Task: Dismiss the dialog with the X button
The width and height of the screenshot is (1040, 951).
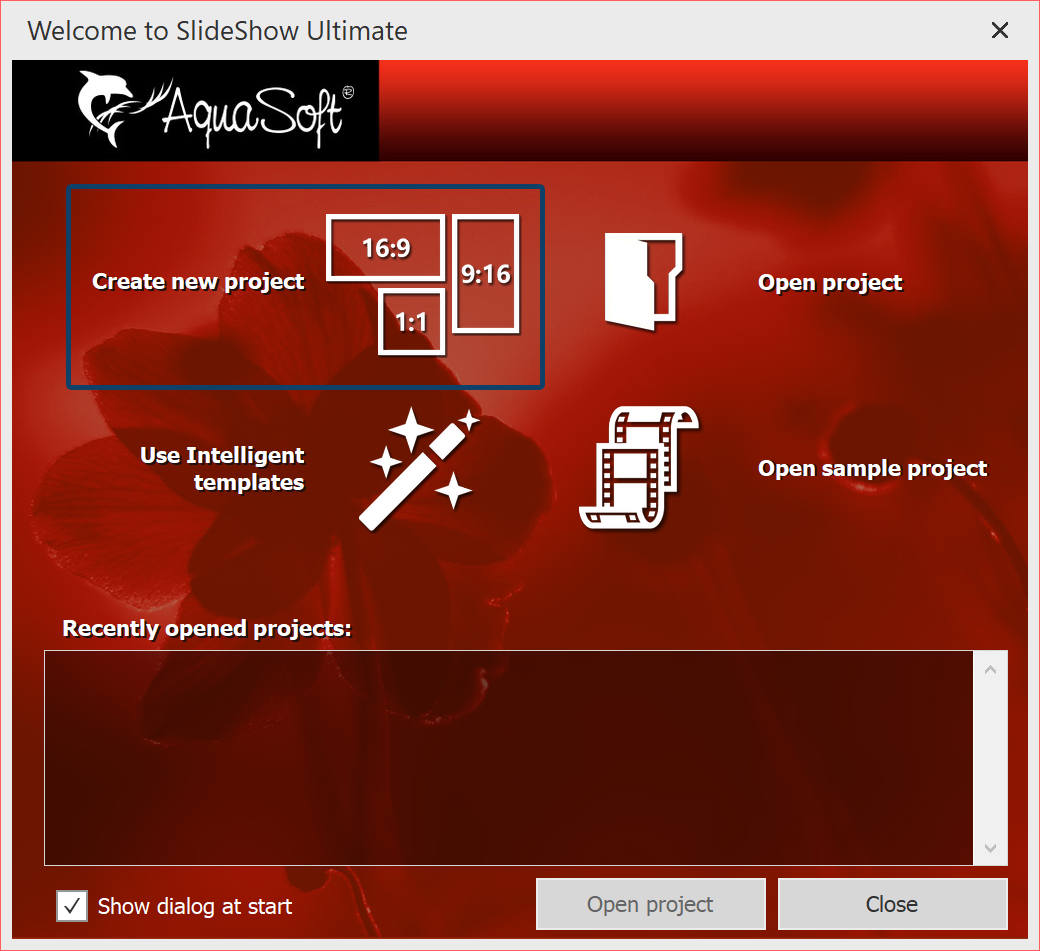Action: click(1000, 30)
